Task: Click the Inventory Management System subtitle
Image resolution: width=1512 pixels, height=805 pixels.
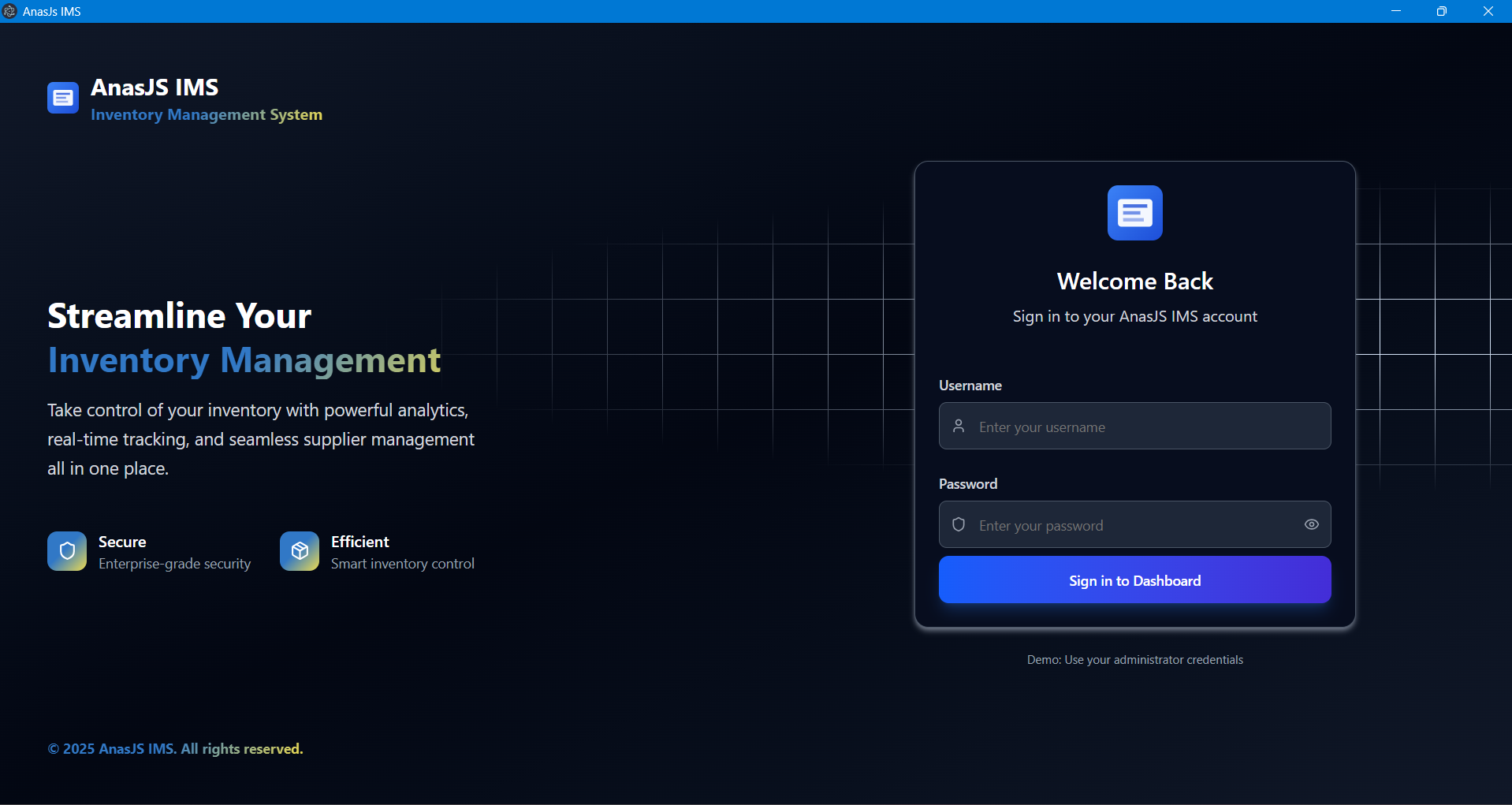Action: coord(206,115)
